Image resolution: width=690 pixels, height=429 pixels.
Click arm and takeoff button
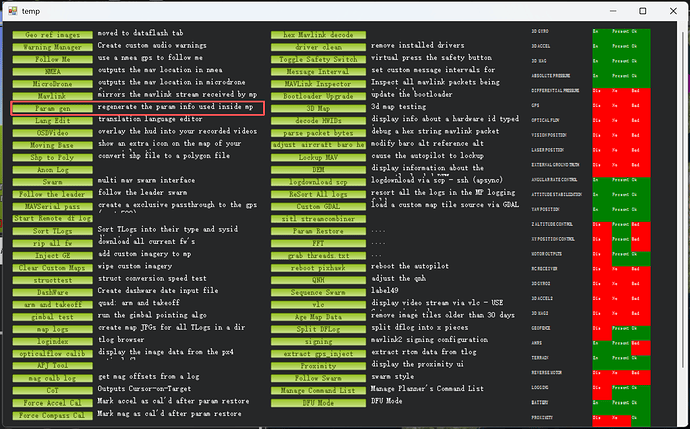pos(52,304)
